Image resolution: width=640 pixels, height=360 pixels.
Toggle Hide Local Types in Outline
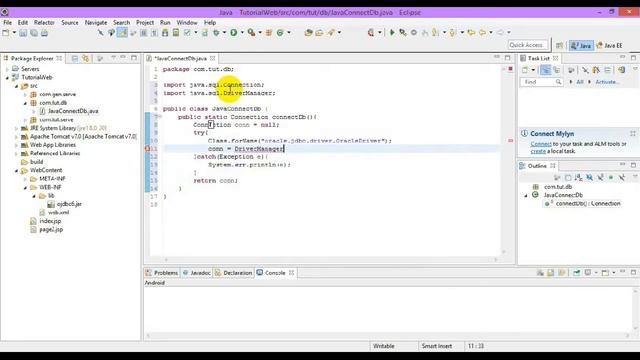(622, 178)
